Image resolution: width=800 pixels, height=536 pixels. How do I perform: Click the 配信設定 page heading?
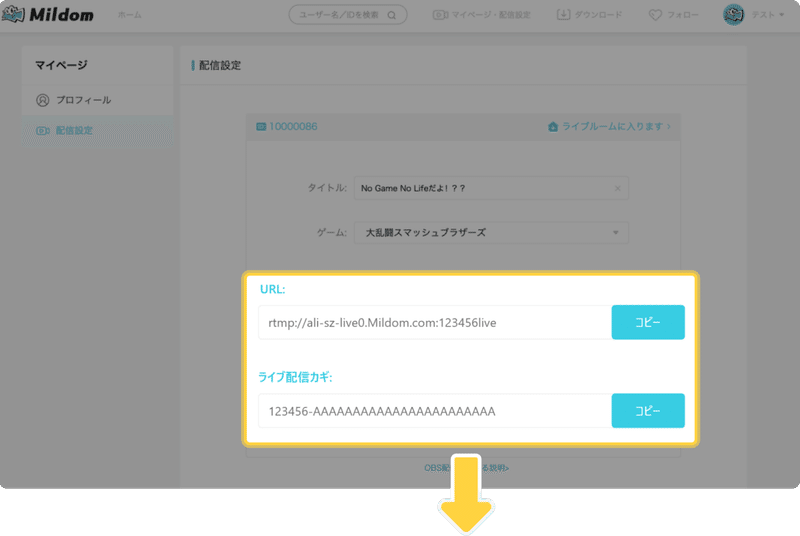(219, 65)
